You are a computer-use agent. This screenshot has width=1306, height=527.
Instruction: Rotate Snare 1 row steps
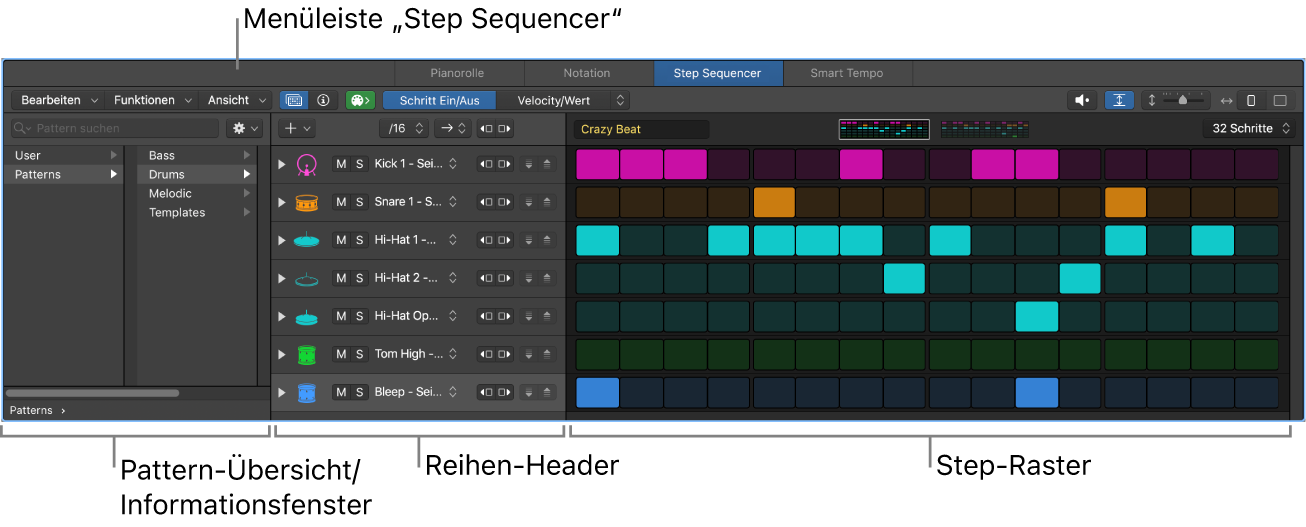click(x=495, y=202)
